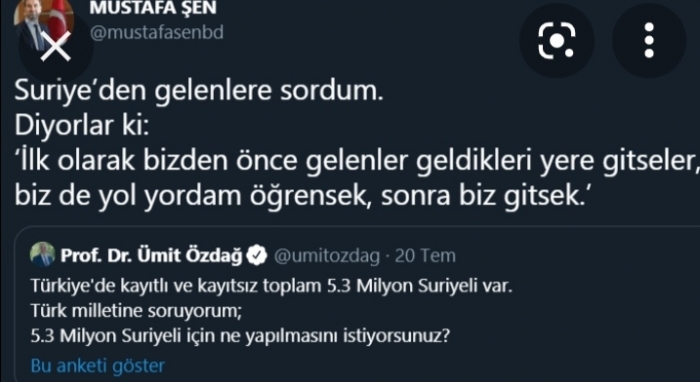Open the three-dot more options menu
The height and width of the screenshot is (382, 700).
[x=649, y=40]
